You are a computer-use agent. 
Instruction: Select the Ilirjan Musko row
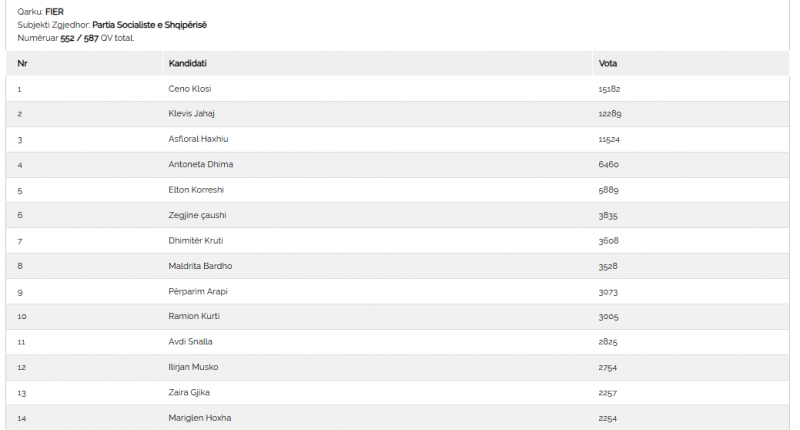click(x=397, y=367)
